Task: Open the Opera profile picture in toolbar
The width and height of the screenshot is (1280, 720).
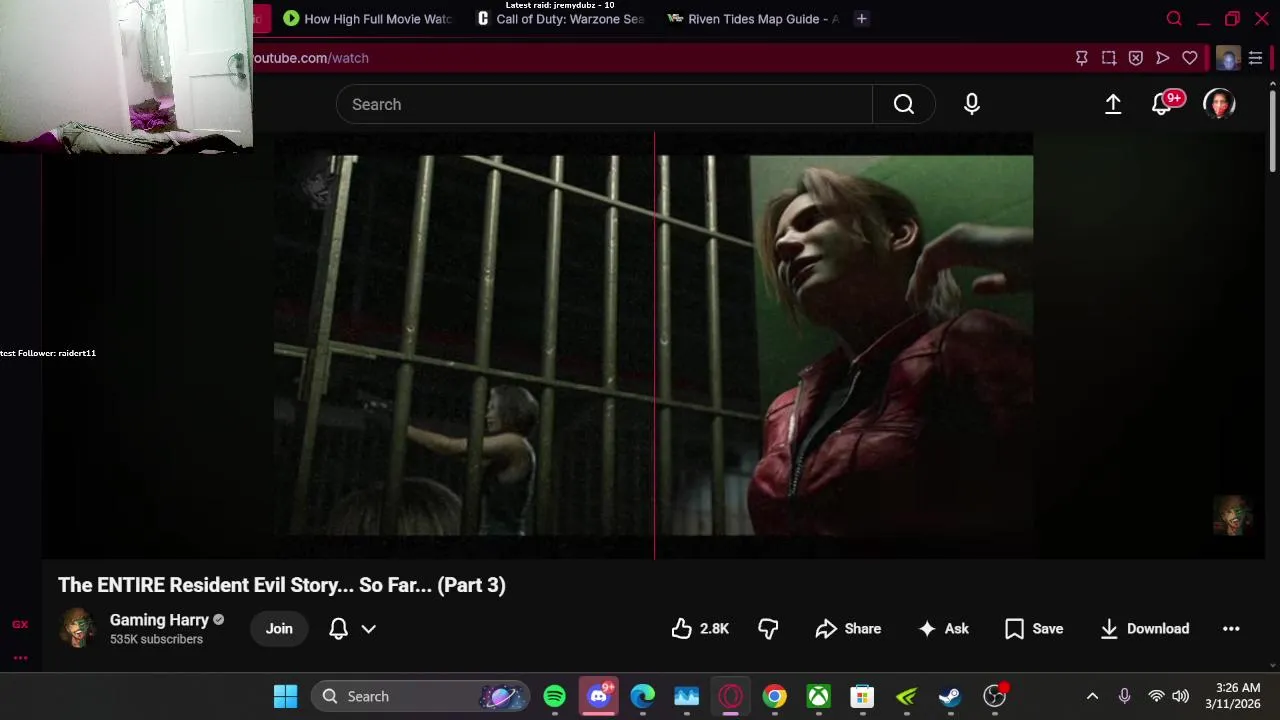Action: (x=1228, y=58)
